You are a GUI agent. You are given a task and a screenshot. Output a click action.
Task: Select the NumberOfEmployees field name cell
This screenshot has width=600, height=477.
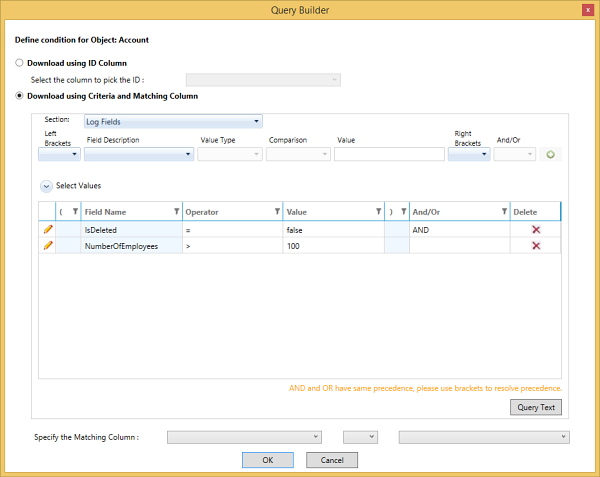(x=132, y=246)
